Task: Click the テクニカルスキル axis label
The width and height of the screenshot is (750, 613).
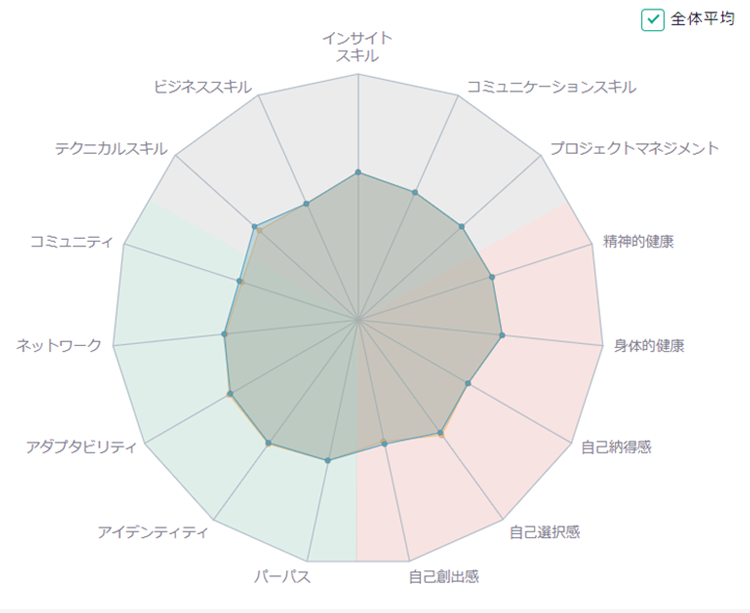Action: (x=111, y=149)
